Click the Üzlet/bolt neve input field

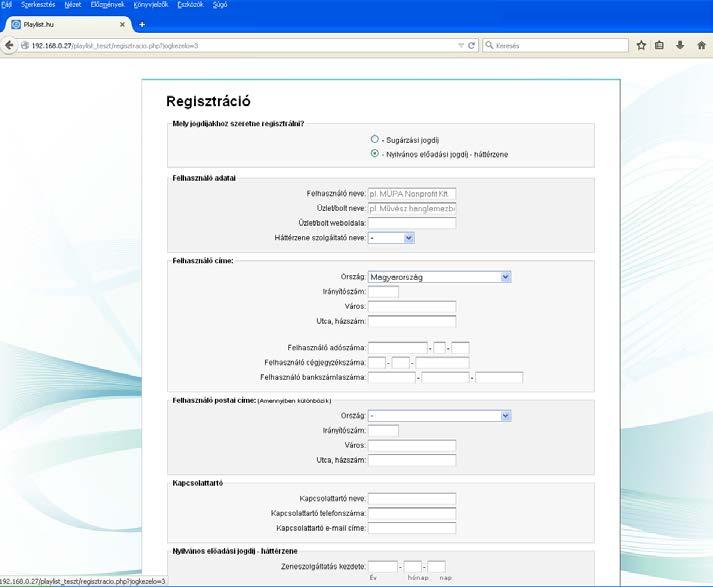[x=412, y=208]
